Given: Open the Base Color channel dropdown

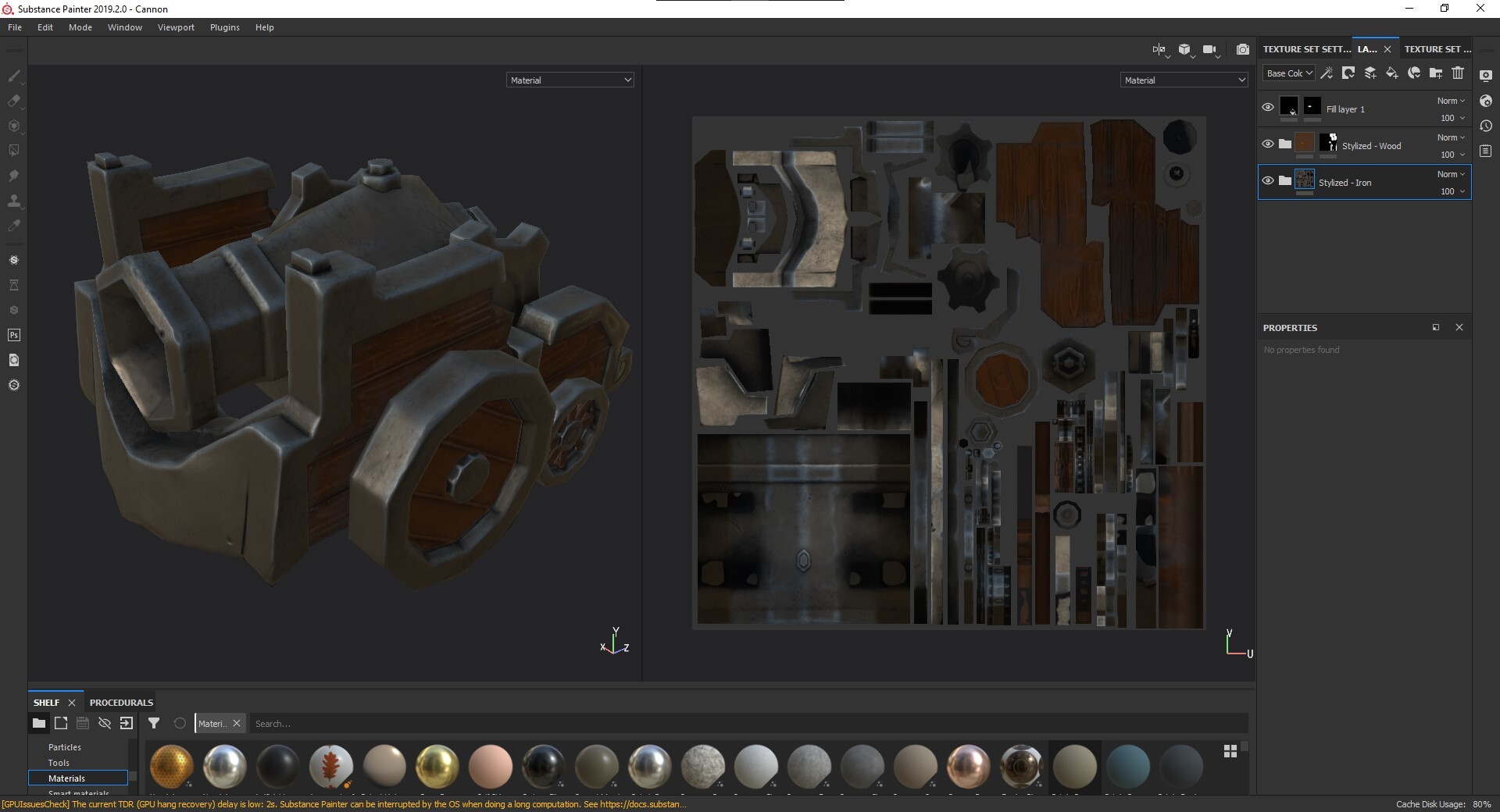Looking at the screenshot, I should tap(1289, 73).
